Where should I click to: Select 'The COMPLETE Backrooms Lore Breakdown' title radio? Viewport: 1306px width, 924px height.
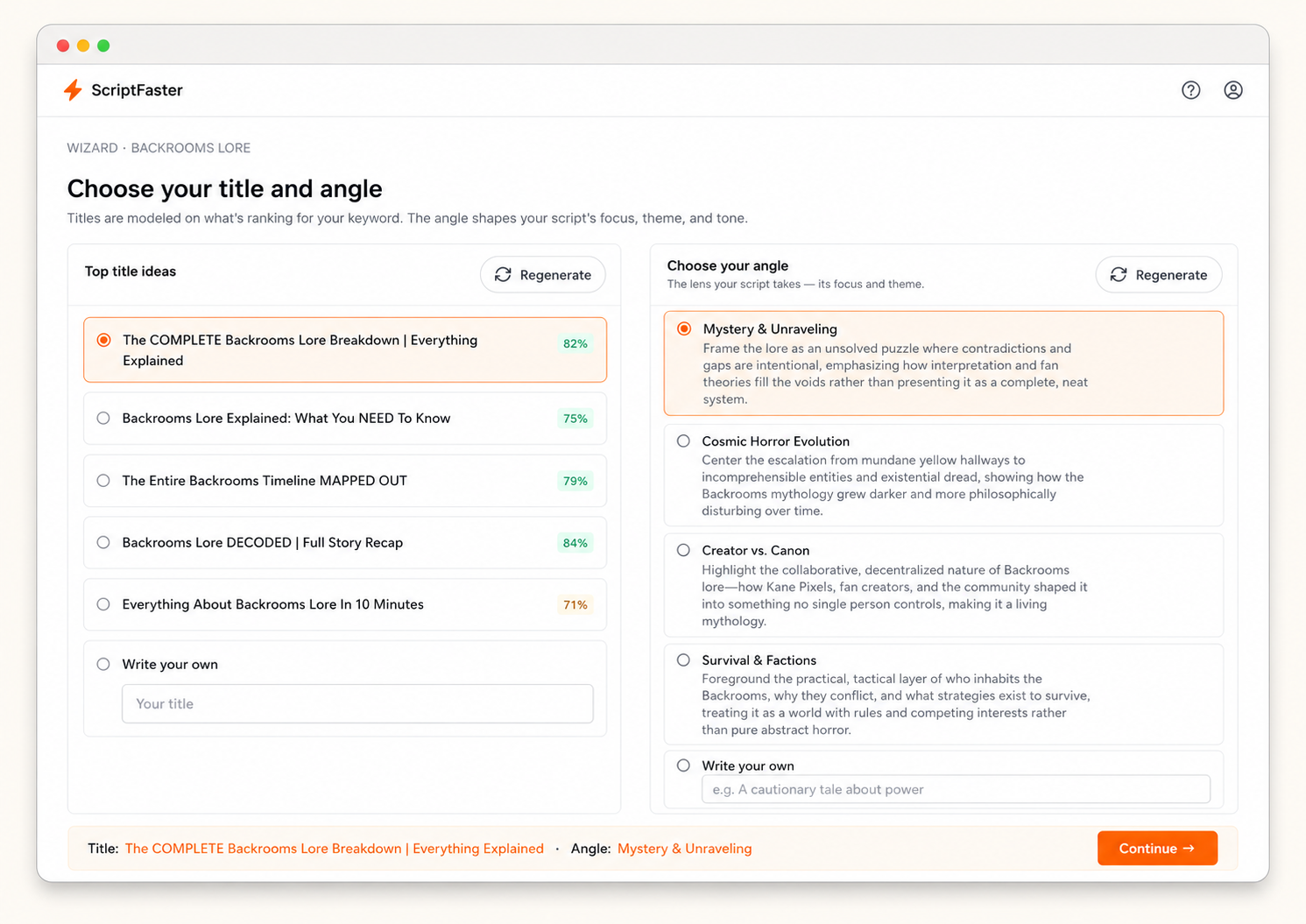[104, 340]
